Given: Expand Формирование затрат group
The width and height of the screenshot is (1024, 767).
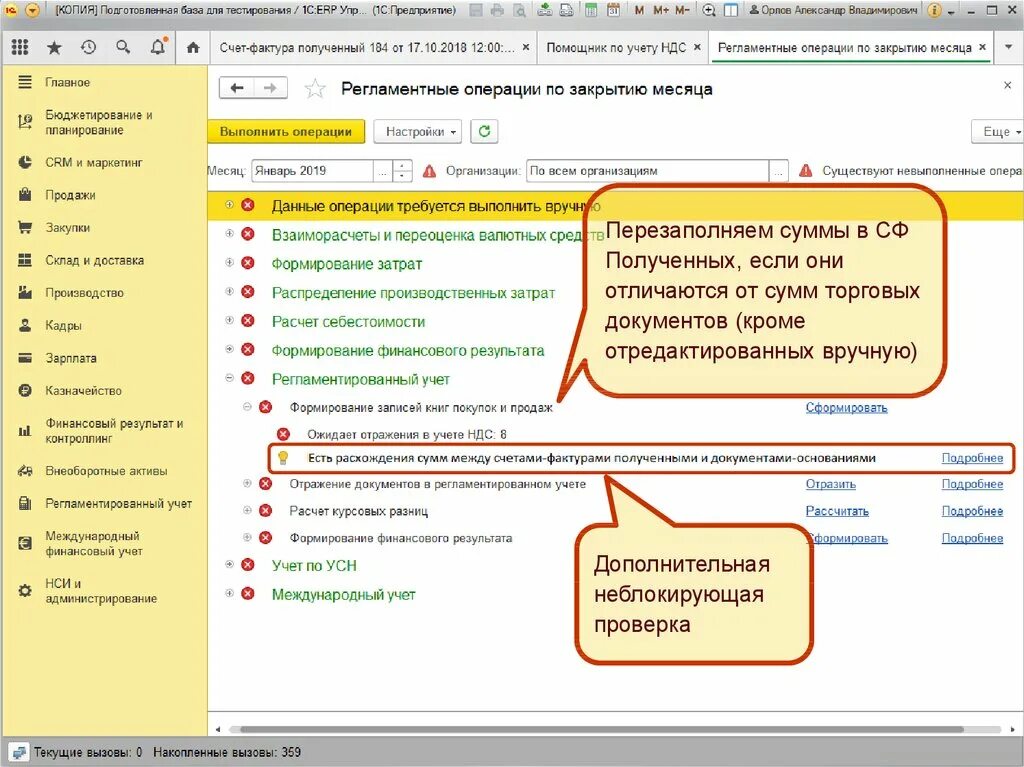Looking at the screenshot, I should [x=229, y=263].
